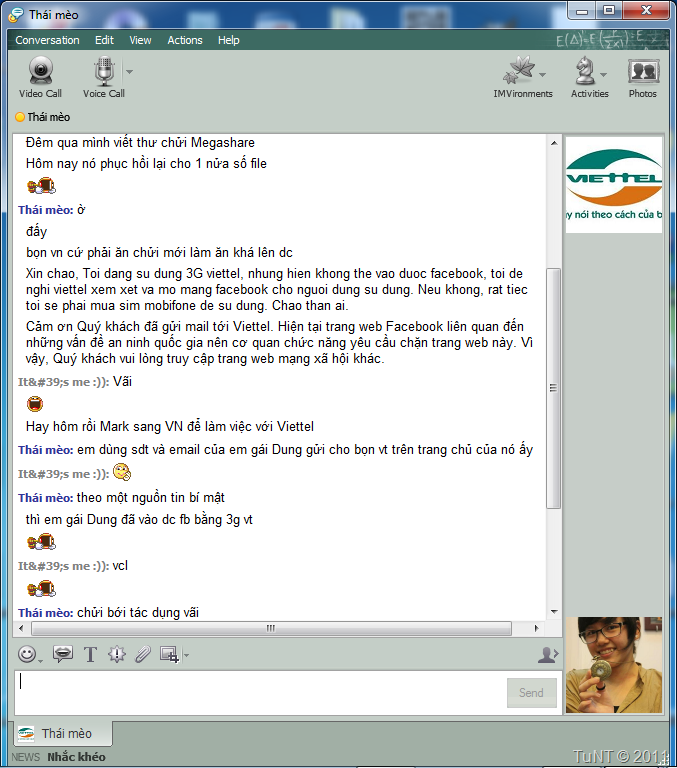Screen dimensions: 677x768
Task: Click the Viettel display picture of contact
Action: pyautogui.click(x=614, y=185)
